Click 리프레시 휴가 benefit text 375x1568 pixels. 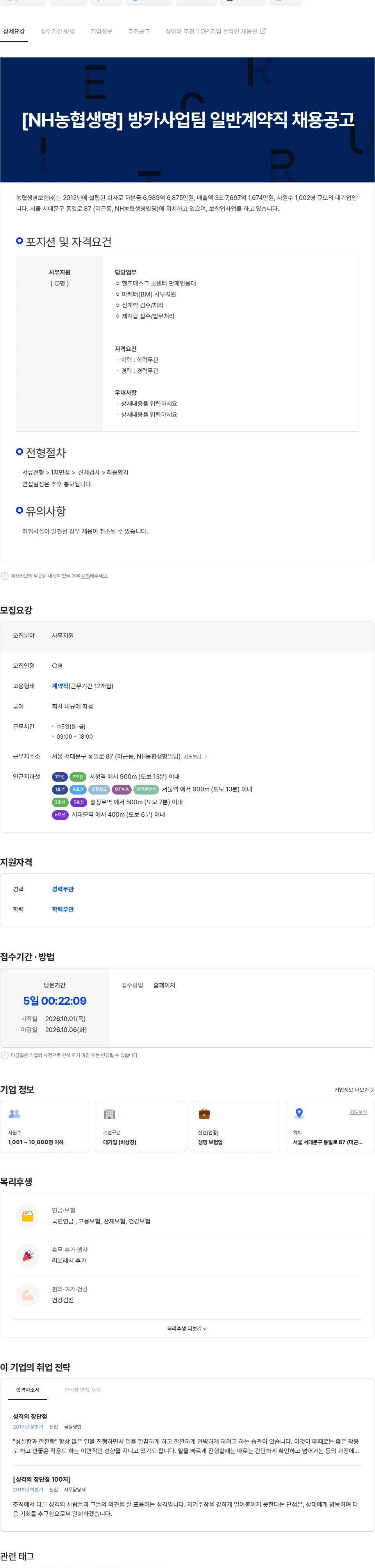pos(69,1261)
